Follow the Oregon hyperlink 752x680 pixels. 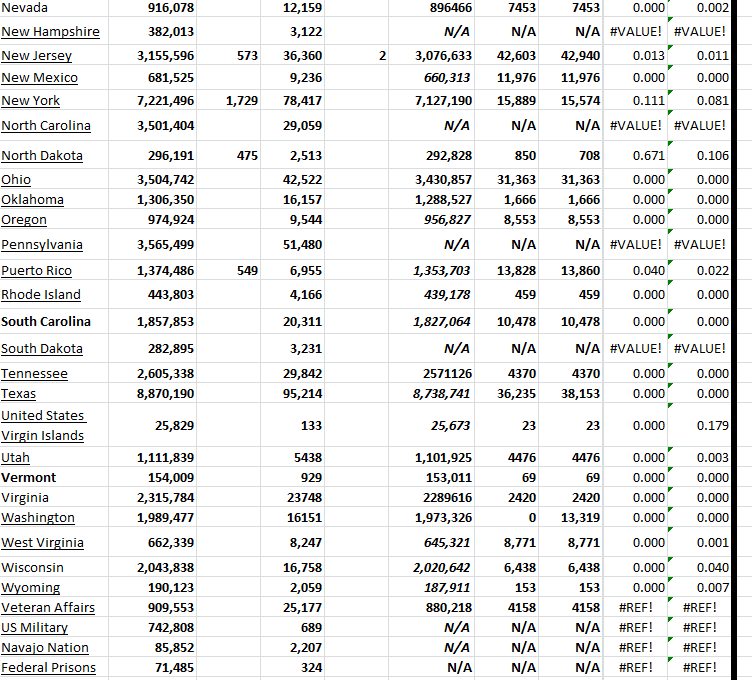click(x=24, y=220)
